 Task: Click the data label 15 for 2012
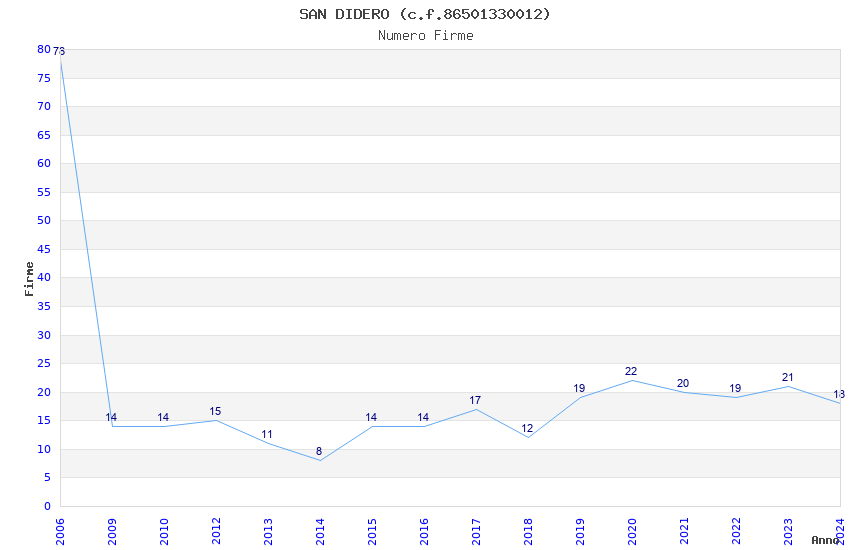(215, 411)
